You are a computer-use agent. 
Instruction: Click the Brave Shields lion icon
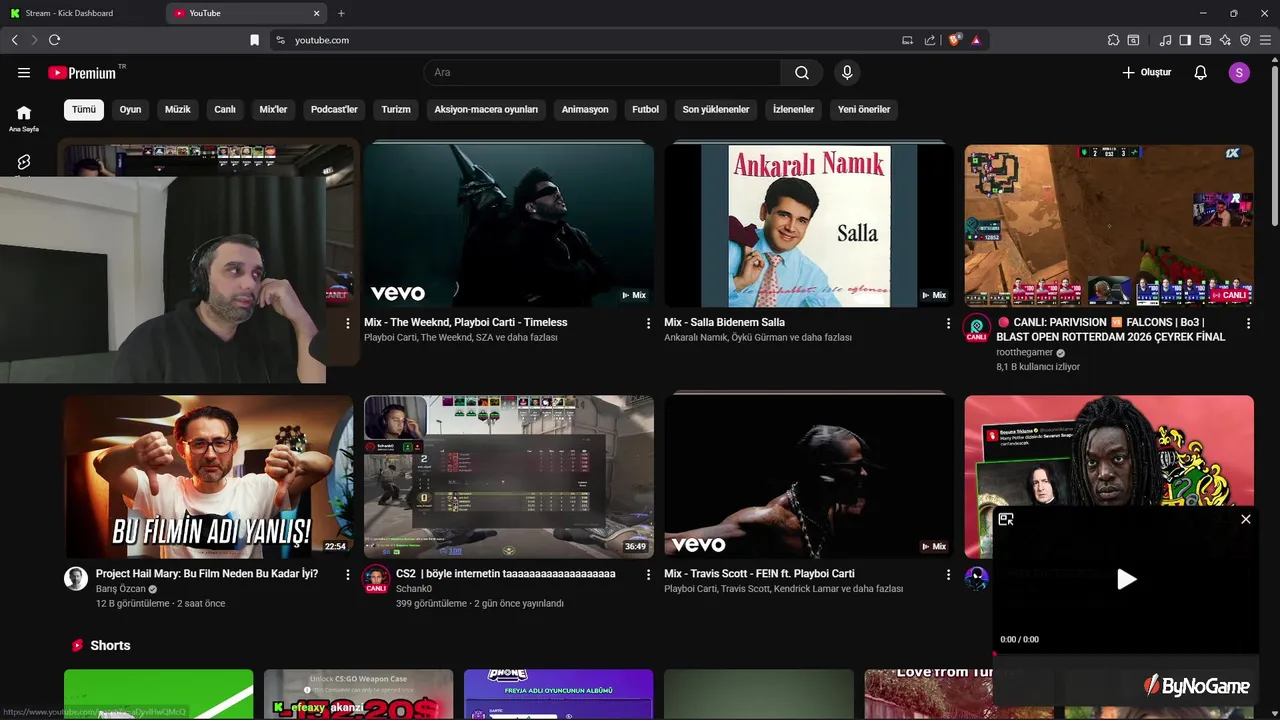tap(955, 40)
